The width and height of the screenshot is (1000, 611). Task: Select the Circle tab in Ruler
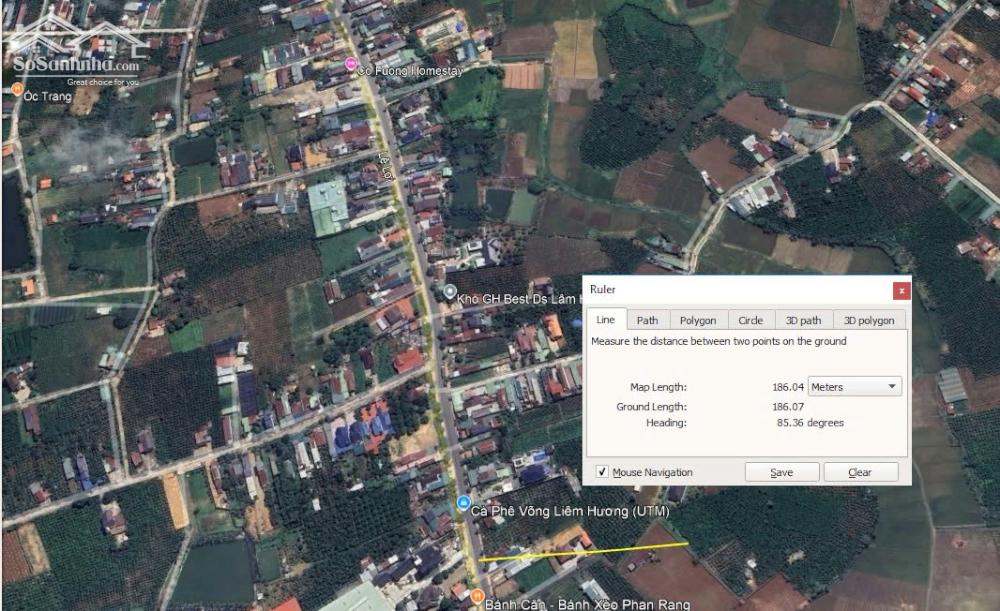tap(750, 320)
